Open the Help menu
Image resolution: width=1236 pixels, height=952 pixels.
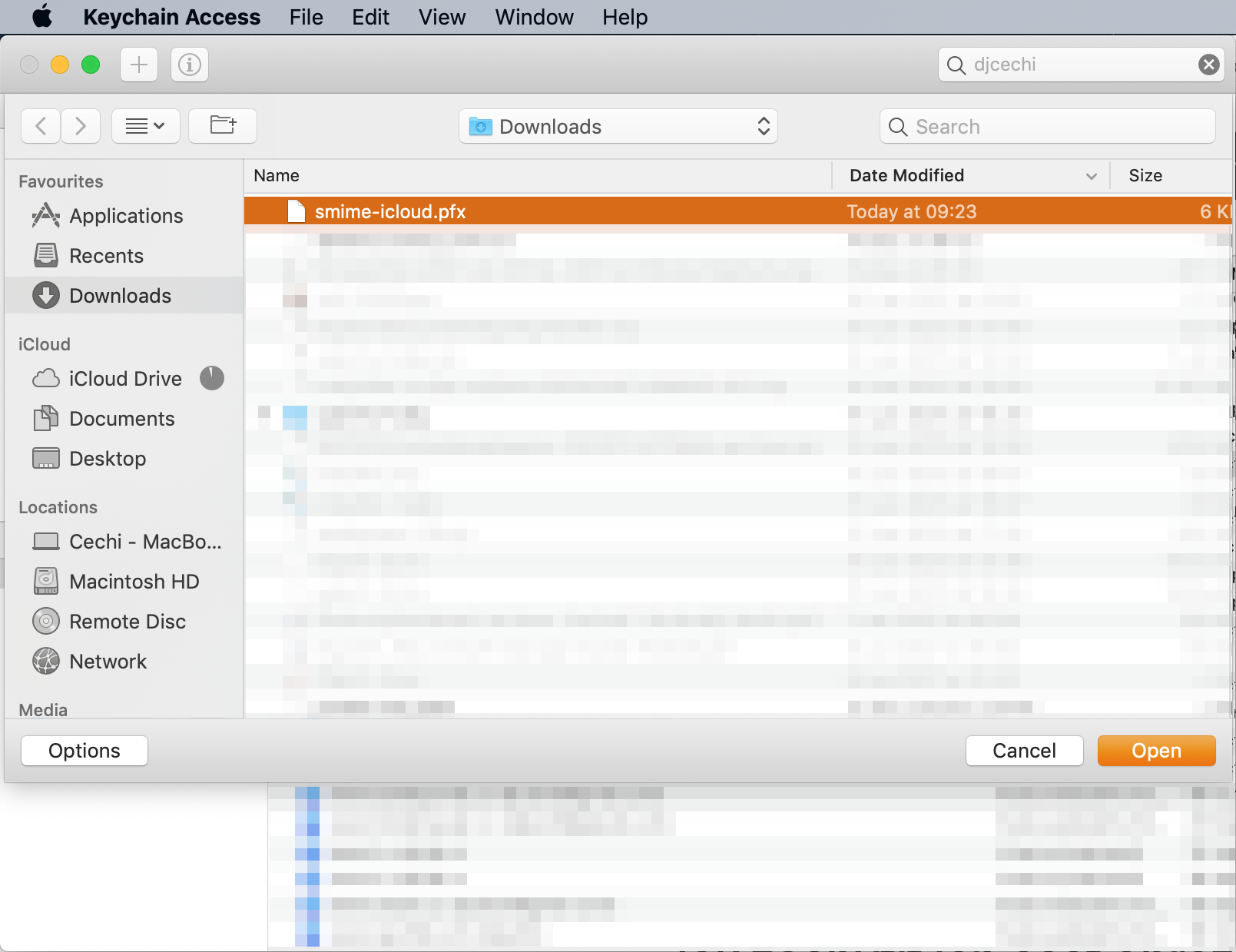point(625,17)
